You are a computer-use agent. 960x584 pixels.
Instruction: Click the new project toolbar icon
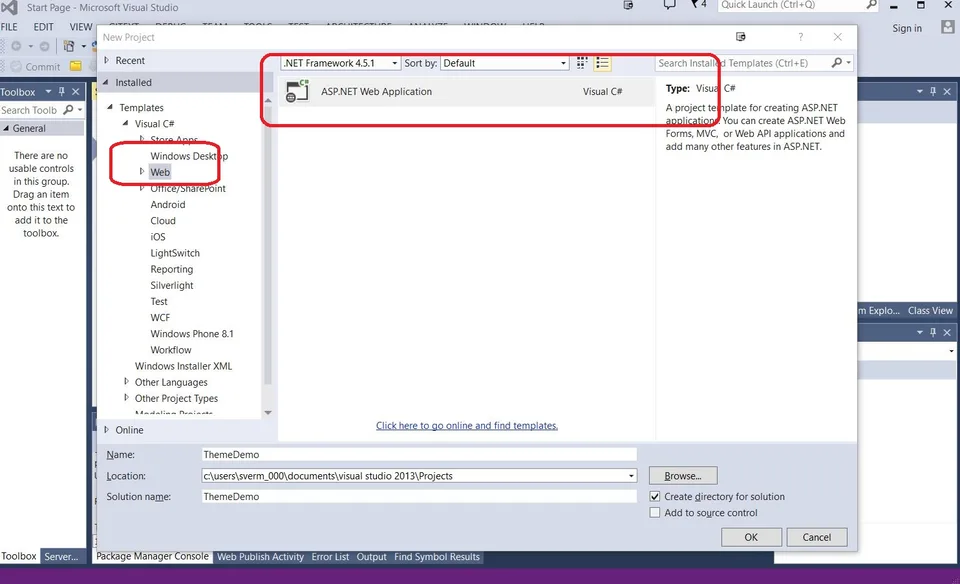[69, 46]
